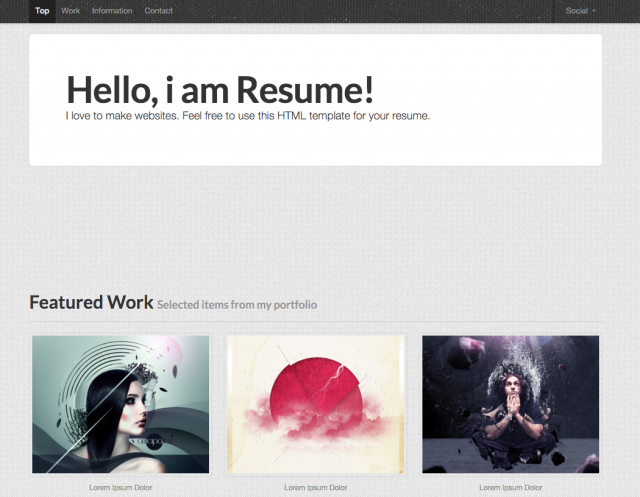640x497 pixels.
Task: Open the red circle artwork thumbnail
Action: pos(316,404)
